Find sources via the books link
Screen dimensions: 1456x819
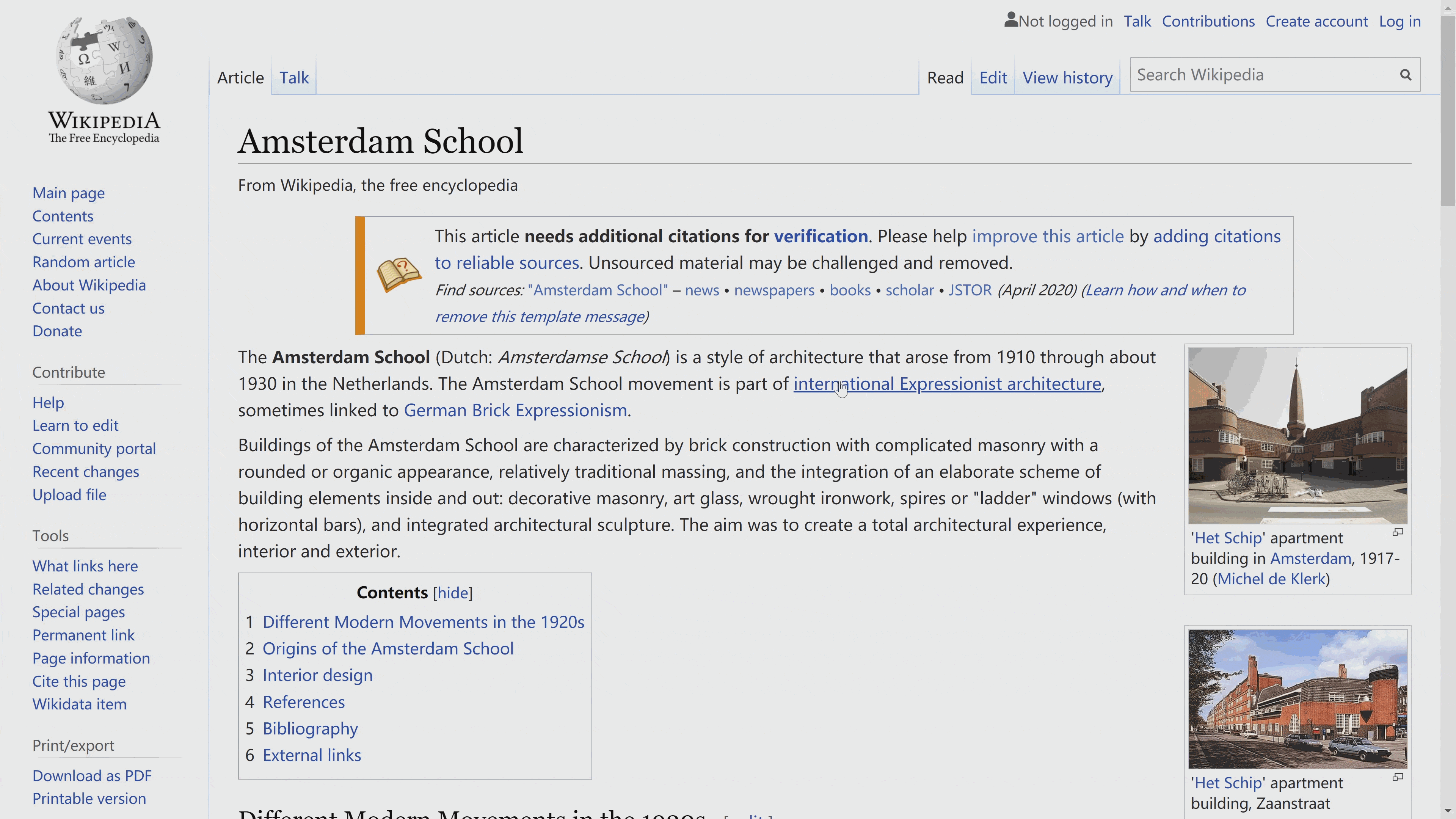(x=849, y=290)
